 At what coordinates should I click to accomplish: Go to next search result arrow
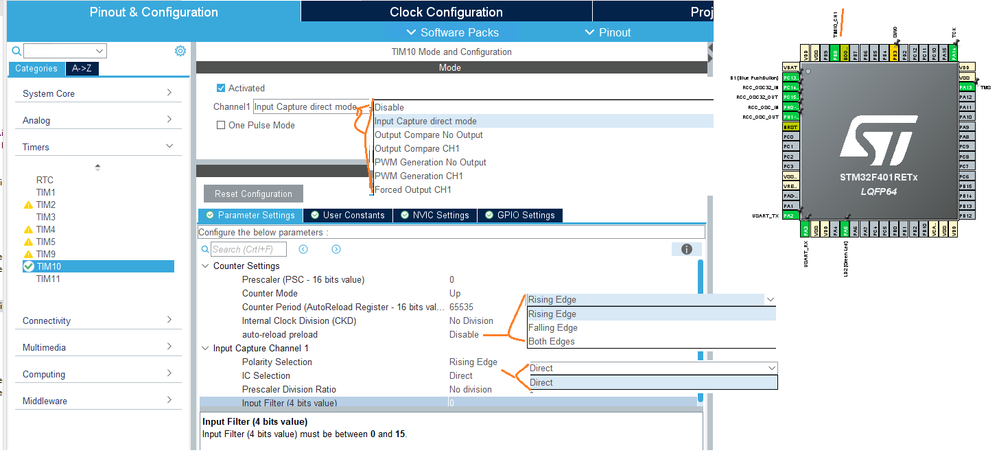pos(336,250)
